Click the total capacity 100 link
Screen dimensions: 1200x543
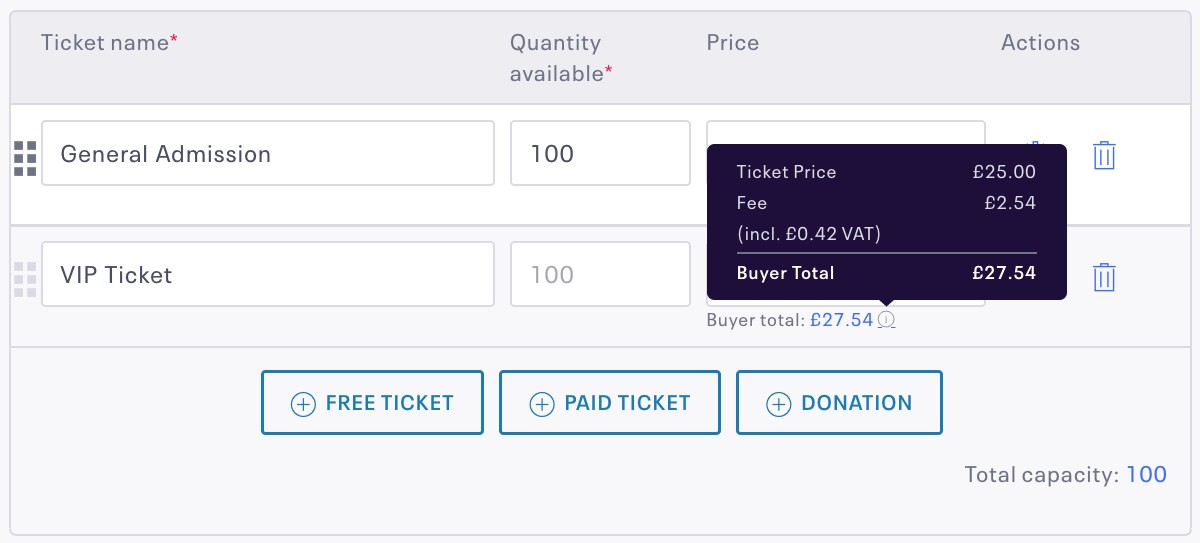click(1147, 474)
